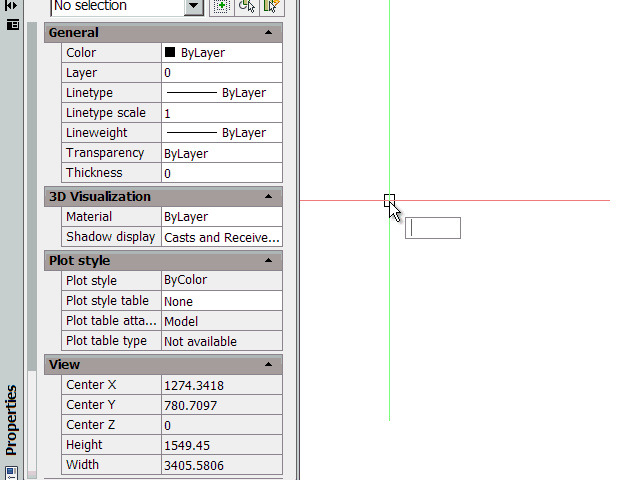Collapse the 3D Visualization section
The width and height of the screenshot is (640, 480).
(268, 197)
